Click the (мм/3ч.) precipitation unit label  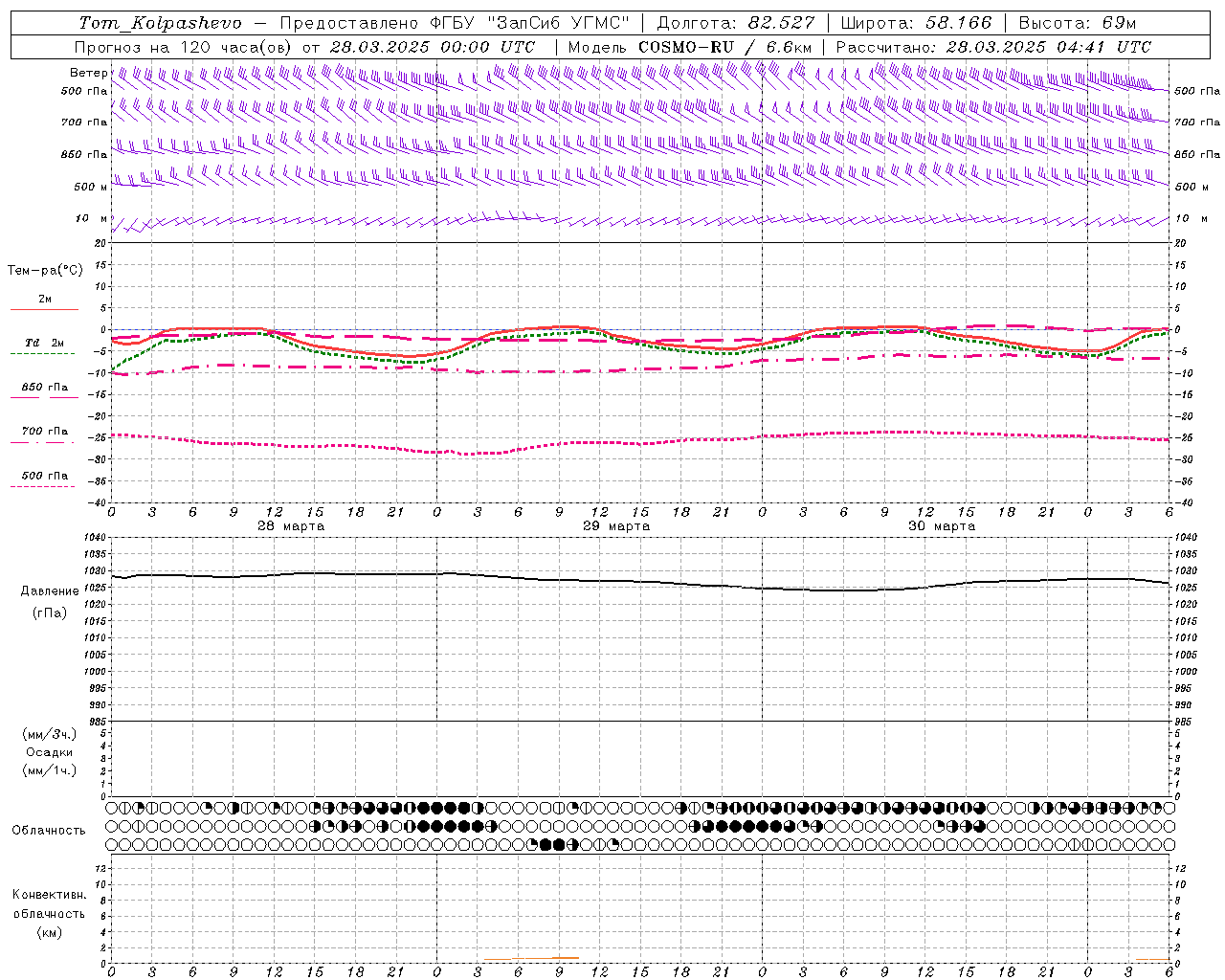pos(50,734)
